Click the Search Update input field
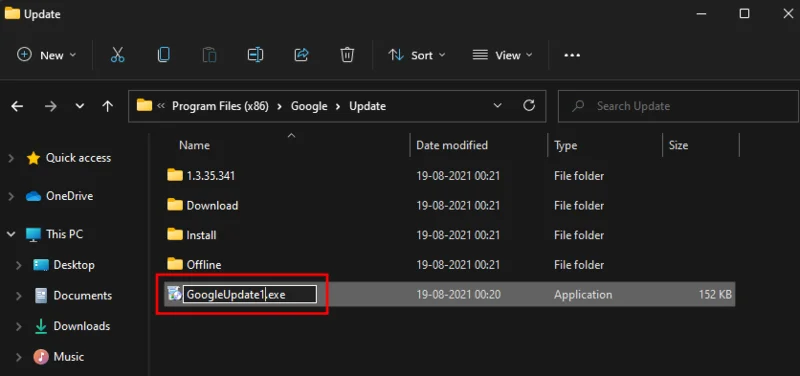Screen dimensions: 800x376 tap(678, 106)
